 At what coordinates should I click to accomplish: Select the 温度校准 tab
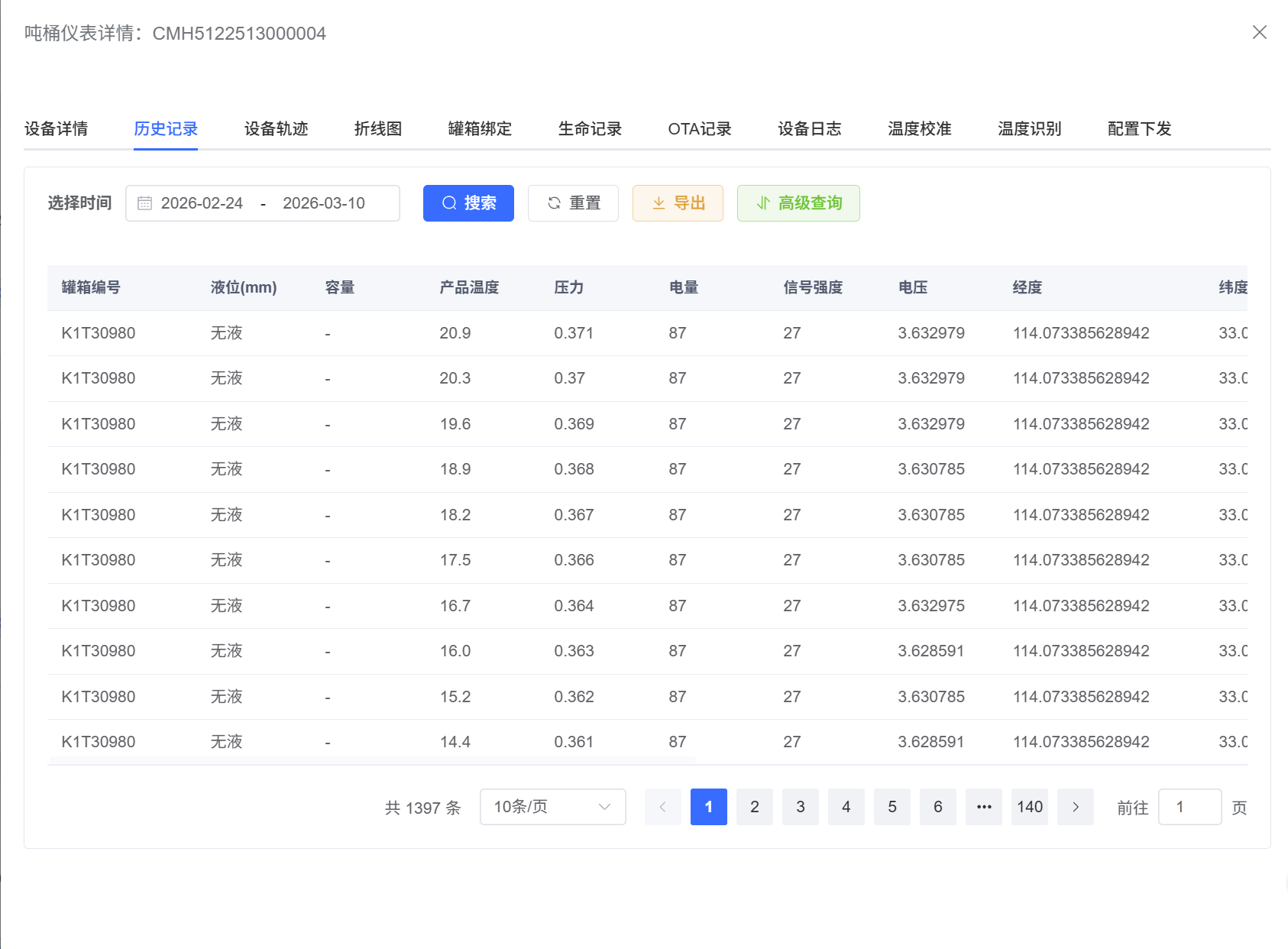(919, 128)
